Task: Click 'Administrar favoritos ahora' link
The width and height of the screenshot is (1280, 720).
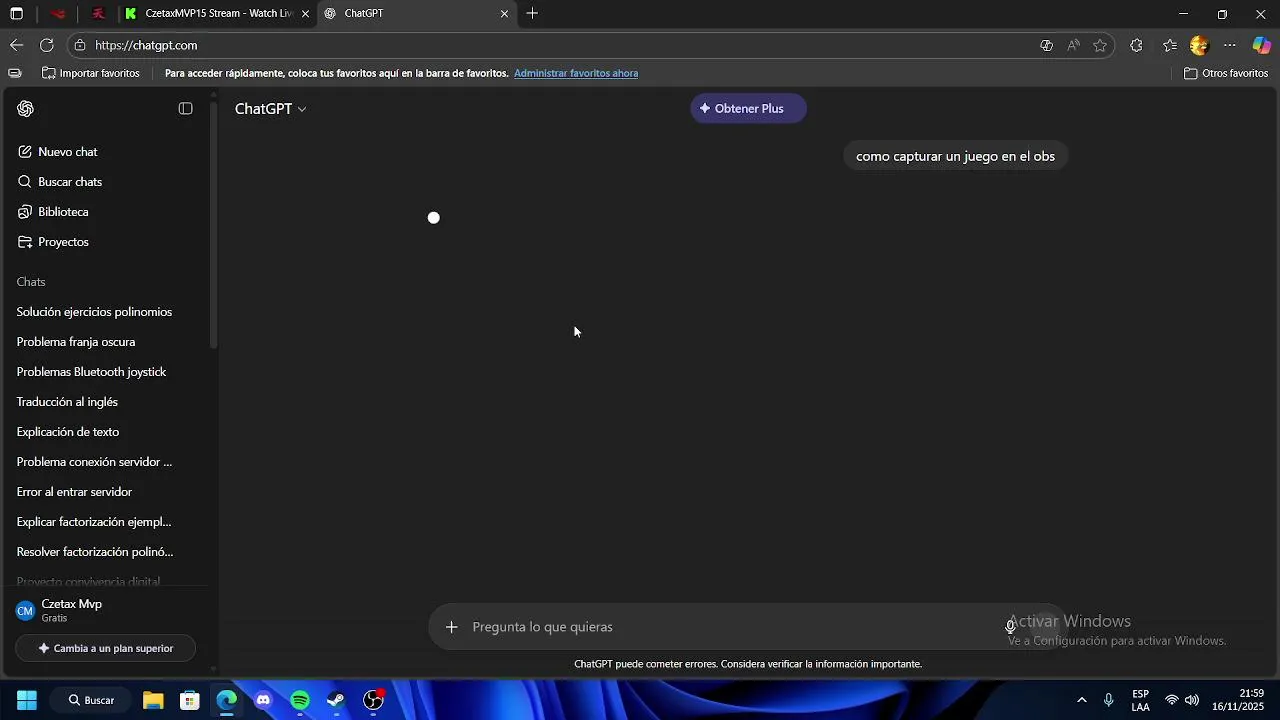Action: point(576,73)
